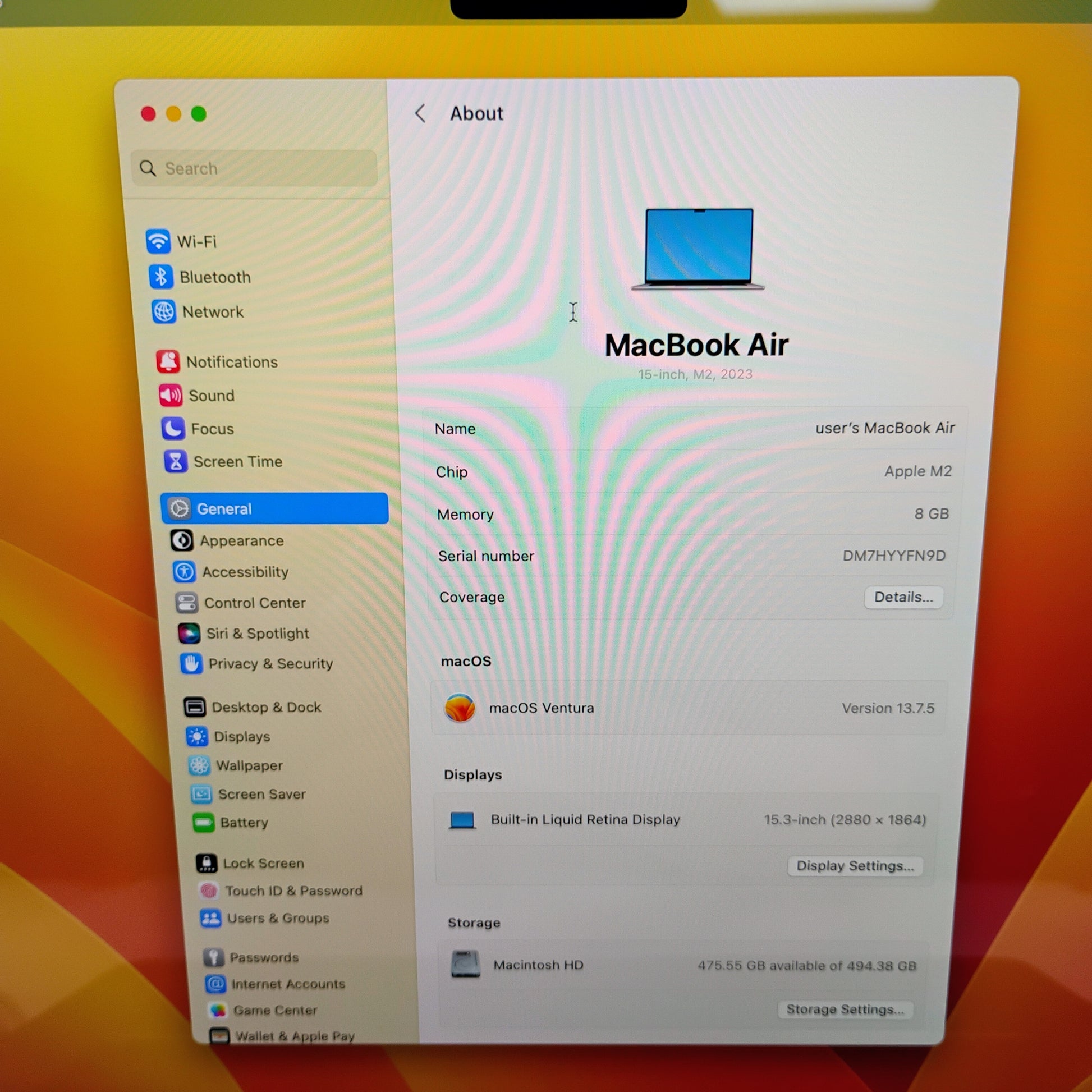Click the Sound speaker icon
This screenshot has height=1092, width=1092.
pyautogui.click(x=170, y=395)
